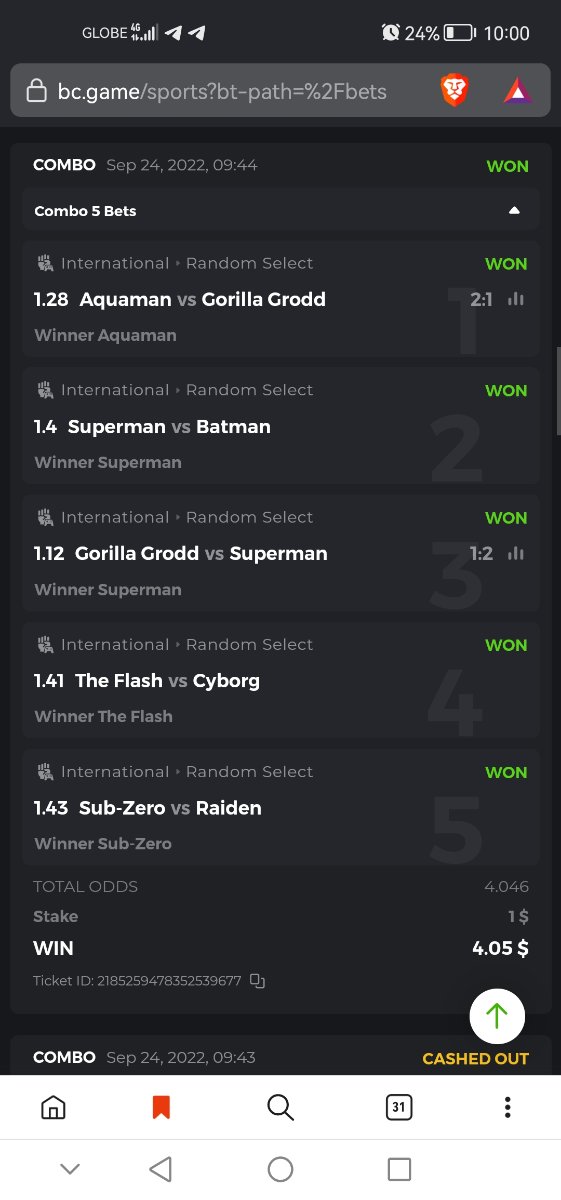Viewport: 561px width, 1200px height.
Task: Open the Superman vs Batman bet
Action: pyautogui.click(x=280, y=426)
